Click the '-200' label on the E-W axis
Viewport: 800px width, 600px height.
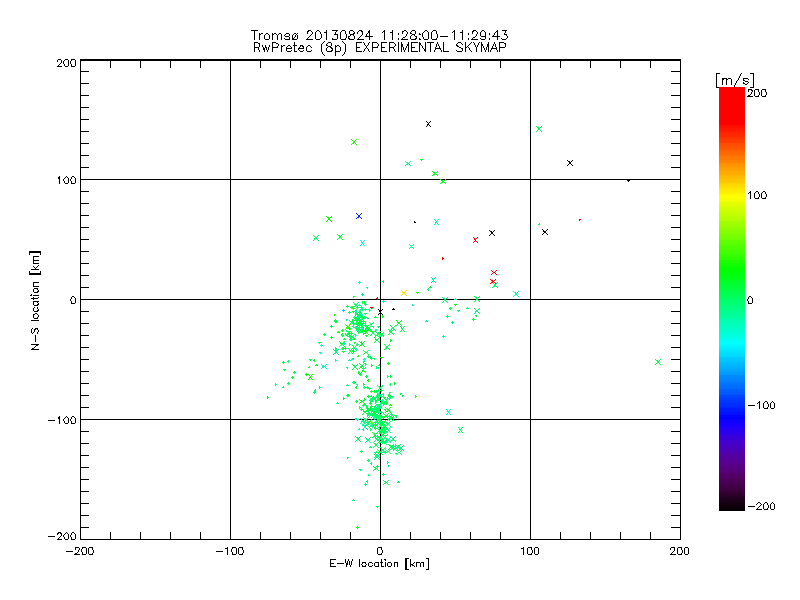(x=80, y=551)
